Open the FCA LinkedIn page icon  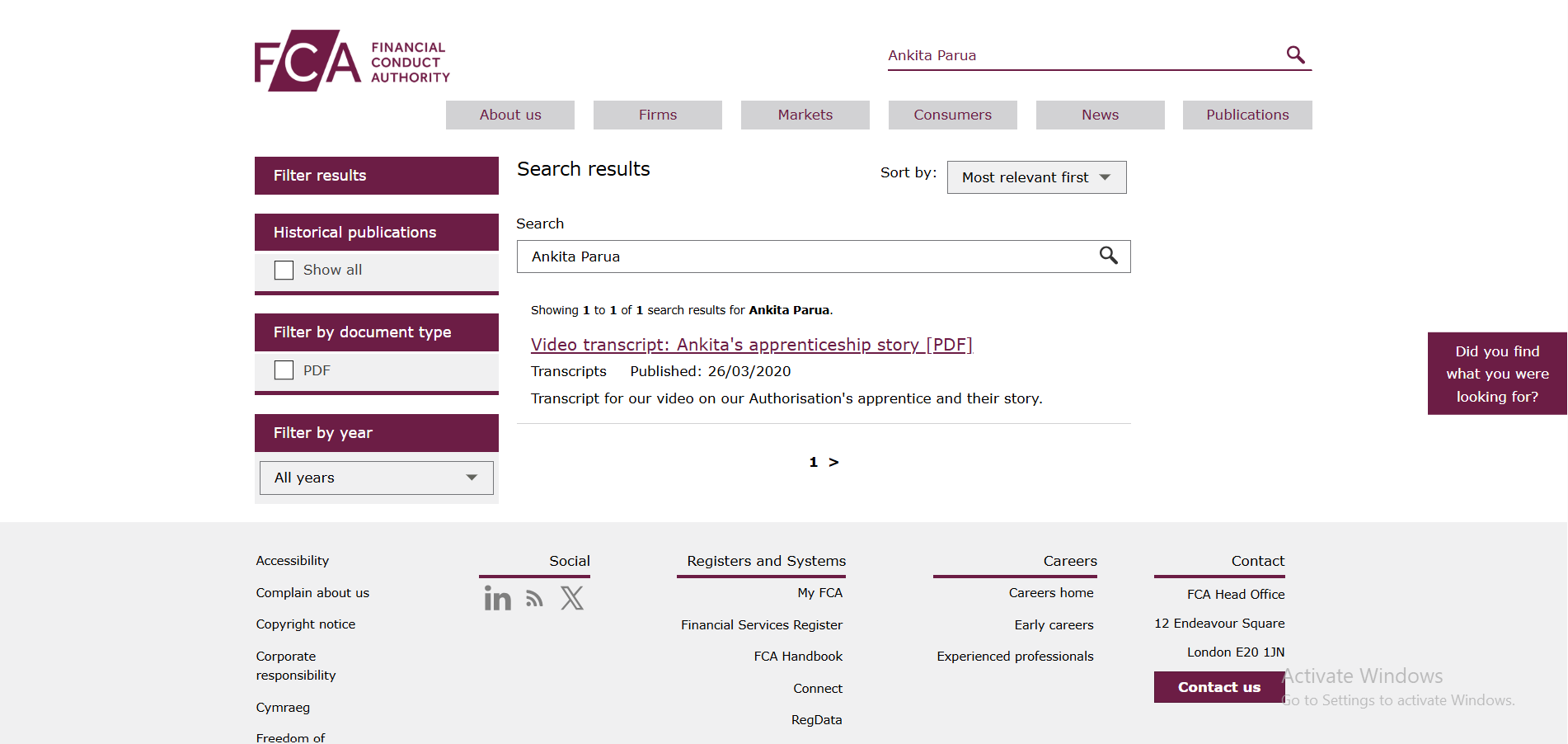click(x=497, y=598)
